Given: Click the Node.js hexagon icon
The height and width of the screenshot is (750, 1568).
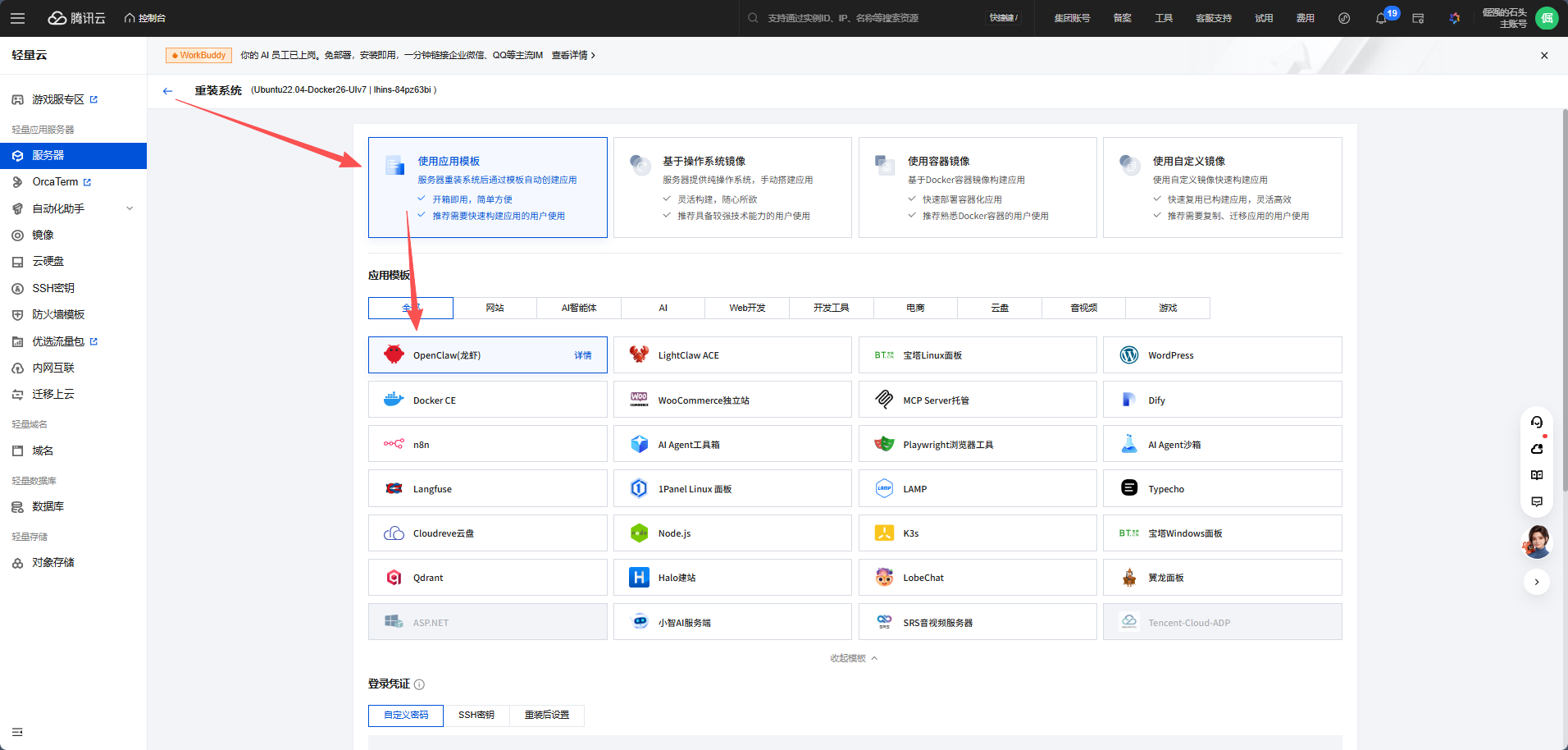Looking at the screenshot, I should [x=639, y=533].
